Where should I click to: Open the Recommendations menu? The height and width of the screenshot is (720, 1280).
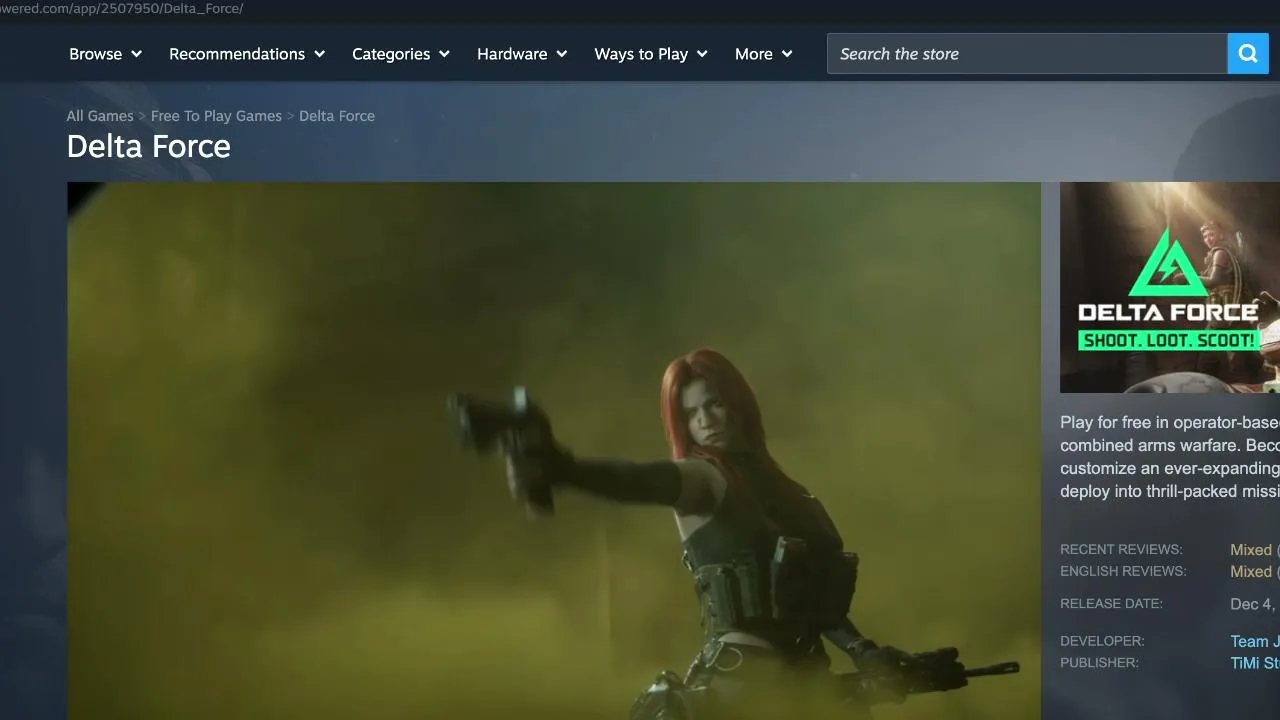[x=247, y=54]
